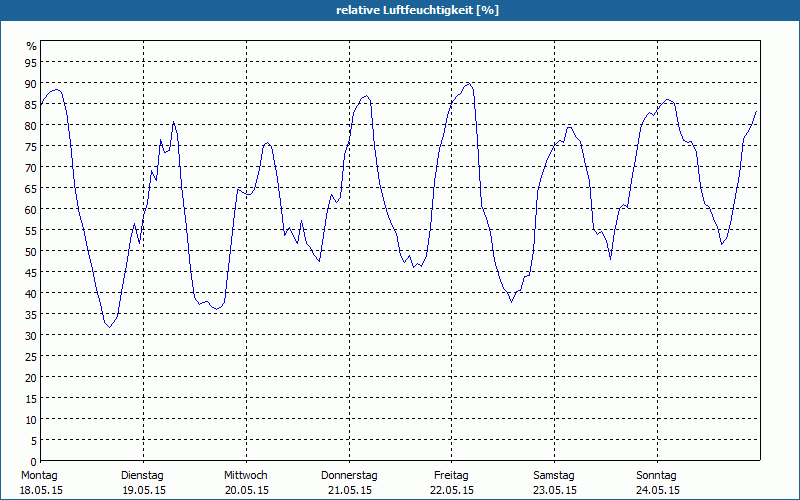Select the date "23.05.15"
Viewport: 800px width, 500px height.
point(555,490)
